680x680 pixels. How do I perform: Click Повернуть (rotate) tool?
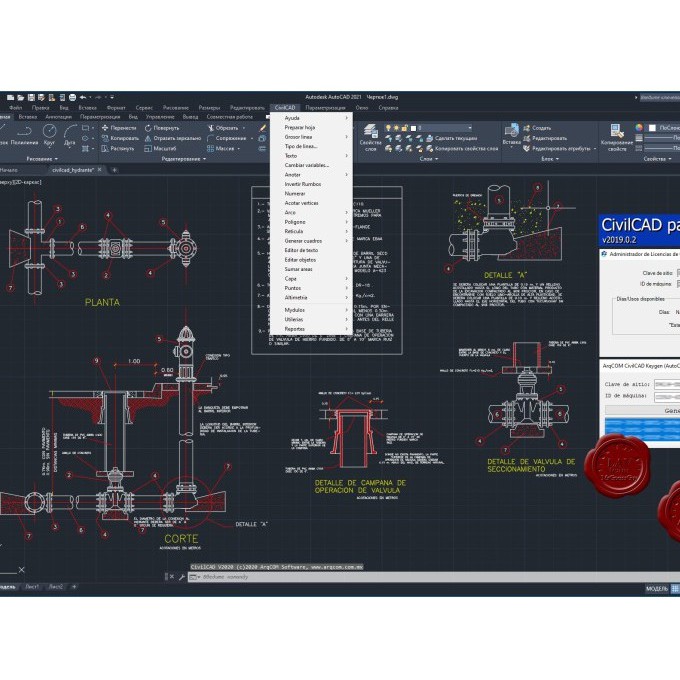162,128
